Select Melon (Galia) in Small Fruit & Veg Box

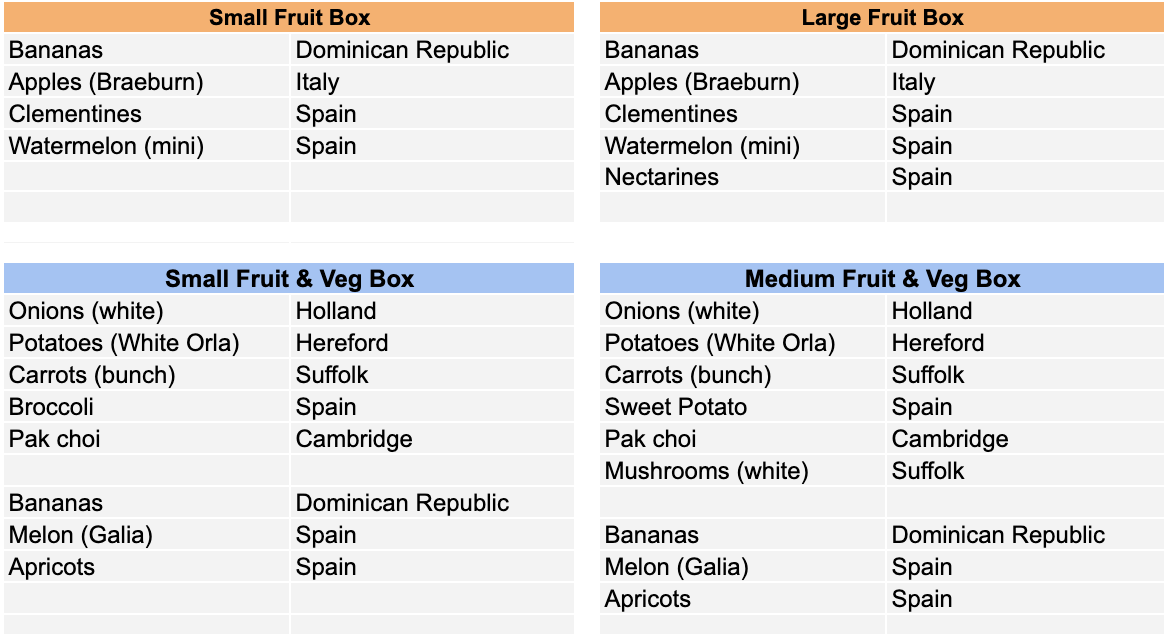pyautogui.click(x=146, y=534)
